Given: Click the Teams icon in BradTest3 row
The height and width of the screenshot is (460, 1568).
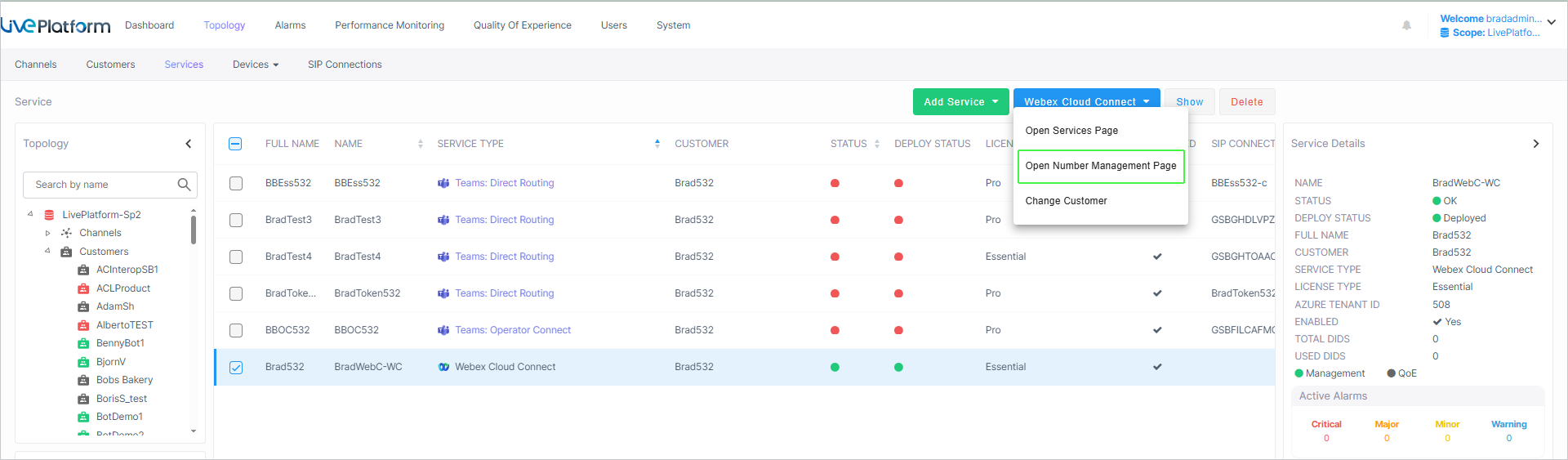Looking at the screenshot, I should click(x=443, y=220).
